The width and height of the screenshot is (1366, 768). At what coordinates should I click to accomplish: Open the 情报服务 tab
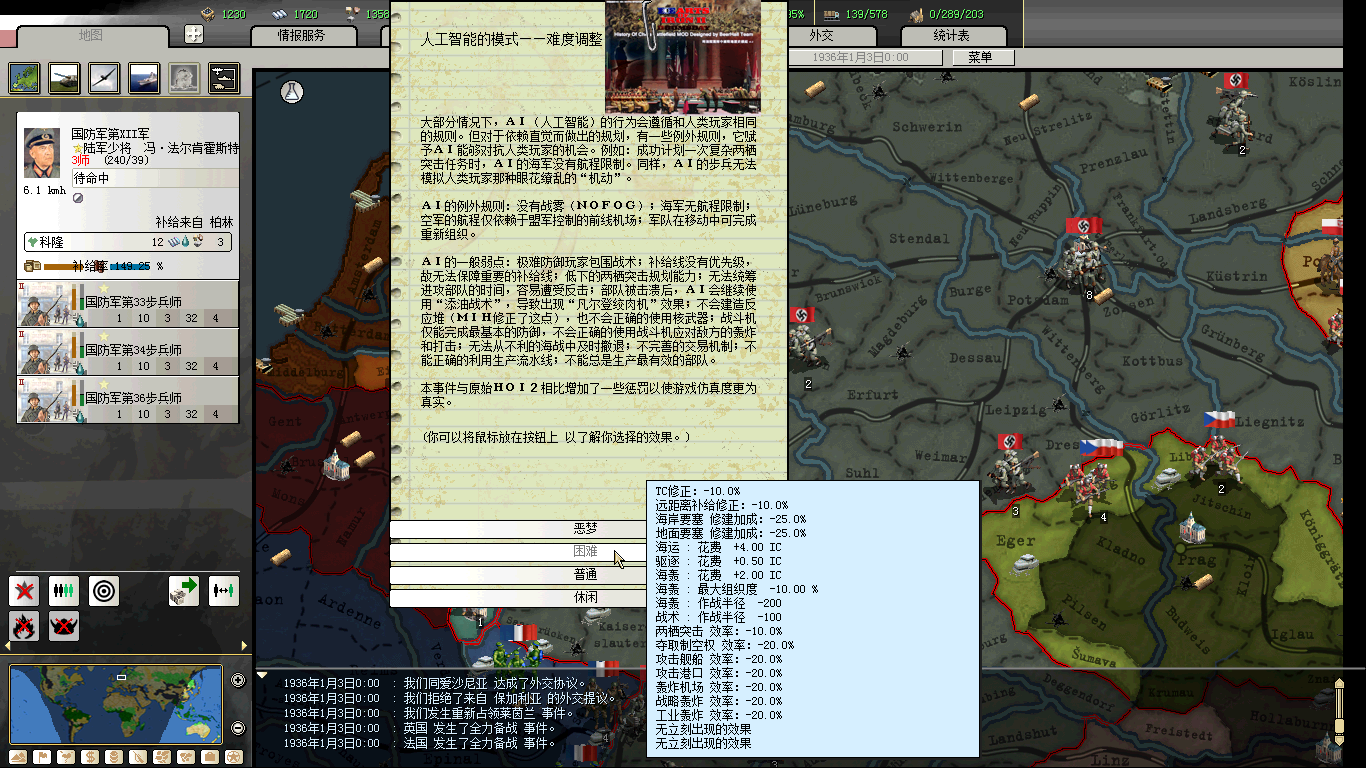[302, 35]
